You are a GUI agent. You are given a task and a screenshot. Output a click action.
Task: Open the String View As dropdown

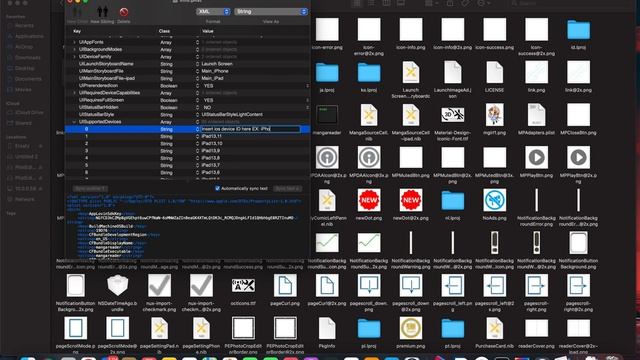point(271,12)
